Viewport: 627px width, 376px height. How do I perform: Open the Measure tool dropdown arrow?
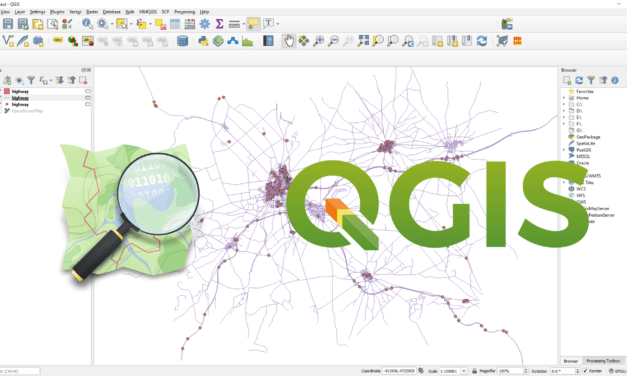244,24
